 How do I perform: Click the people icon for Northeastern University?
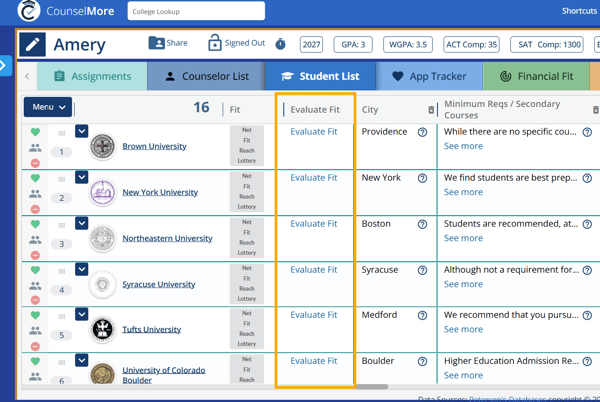click(x=35, y=240)
